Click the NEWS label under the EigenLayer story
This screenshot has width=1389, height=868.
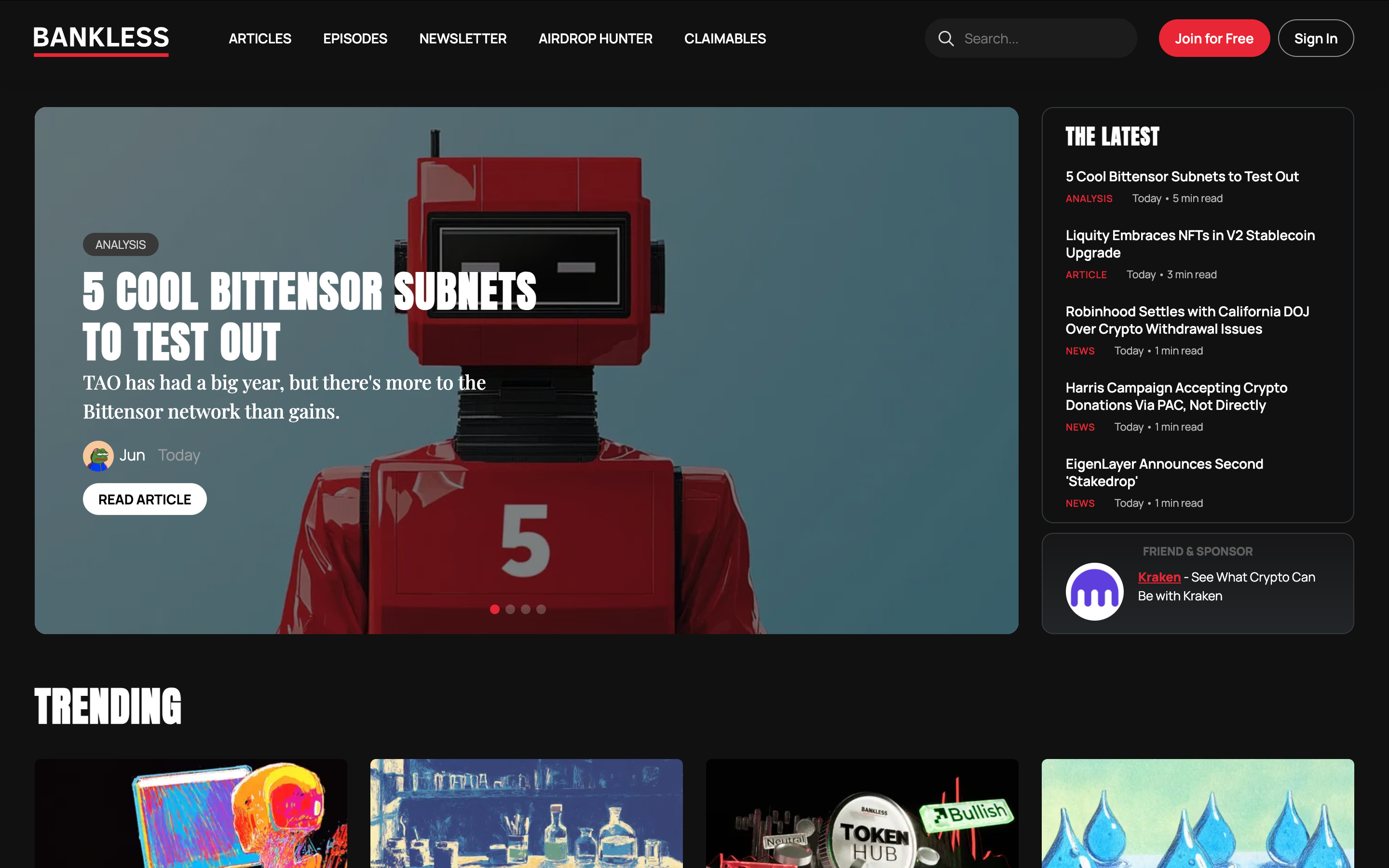click(x=1080, y=503)
